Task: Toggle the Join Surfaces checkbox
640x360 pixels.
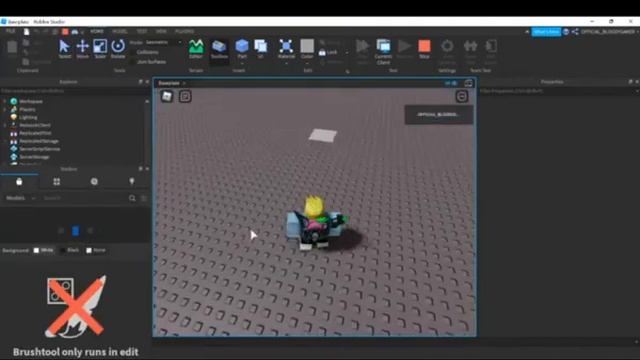Action: (x=133, y=62)
